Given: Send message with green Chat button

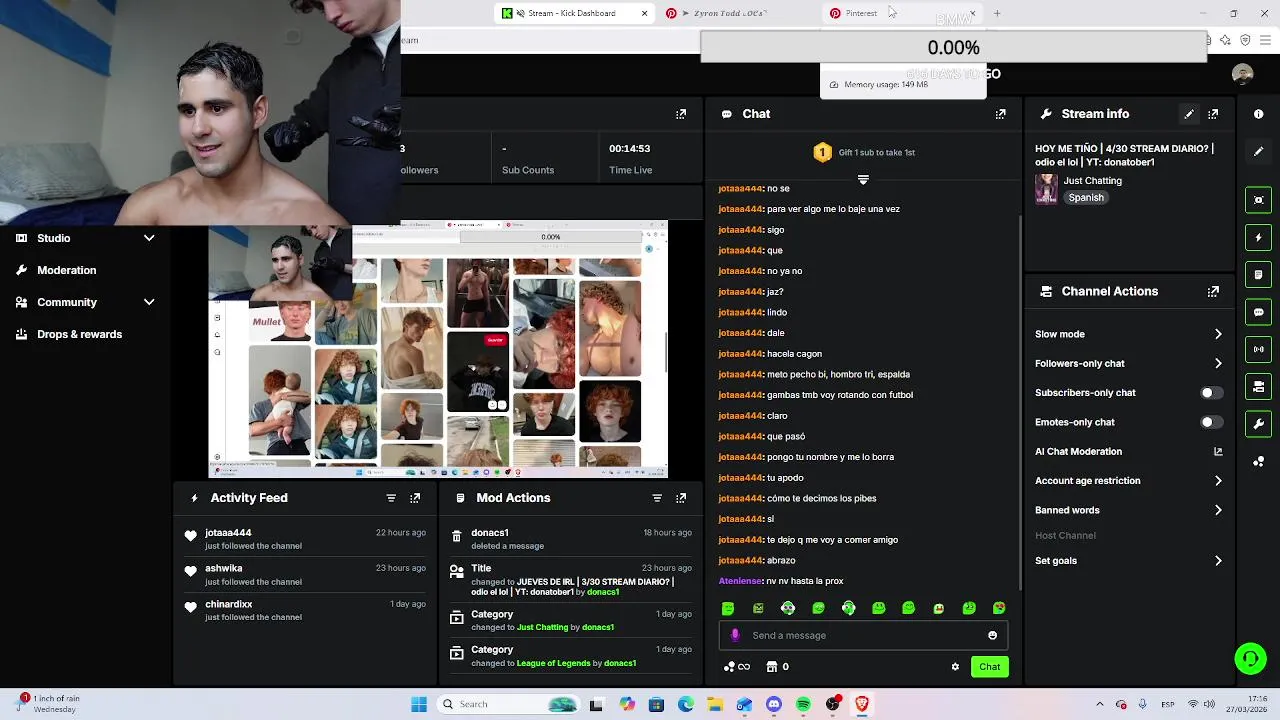Looking at the screenshot, I should pyautogui.click(x=989, y=667).
